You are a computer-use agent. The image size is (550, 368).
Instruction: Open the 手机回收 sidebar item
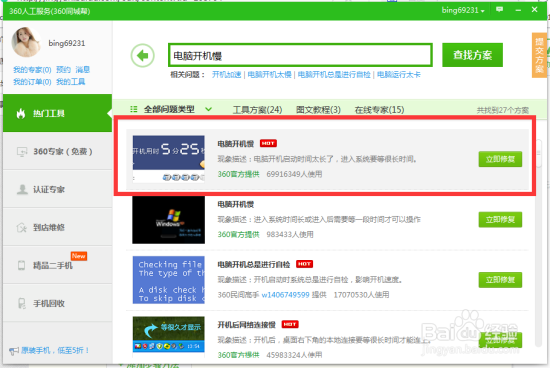point(58,303)
